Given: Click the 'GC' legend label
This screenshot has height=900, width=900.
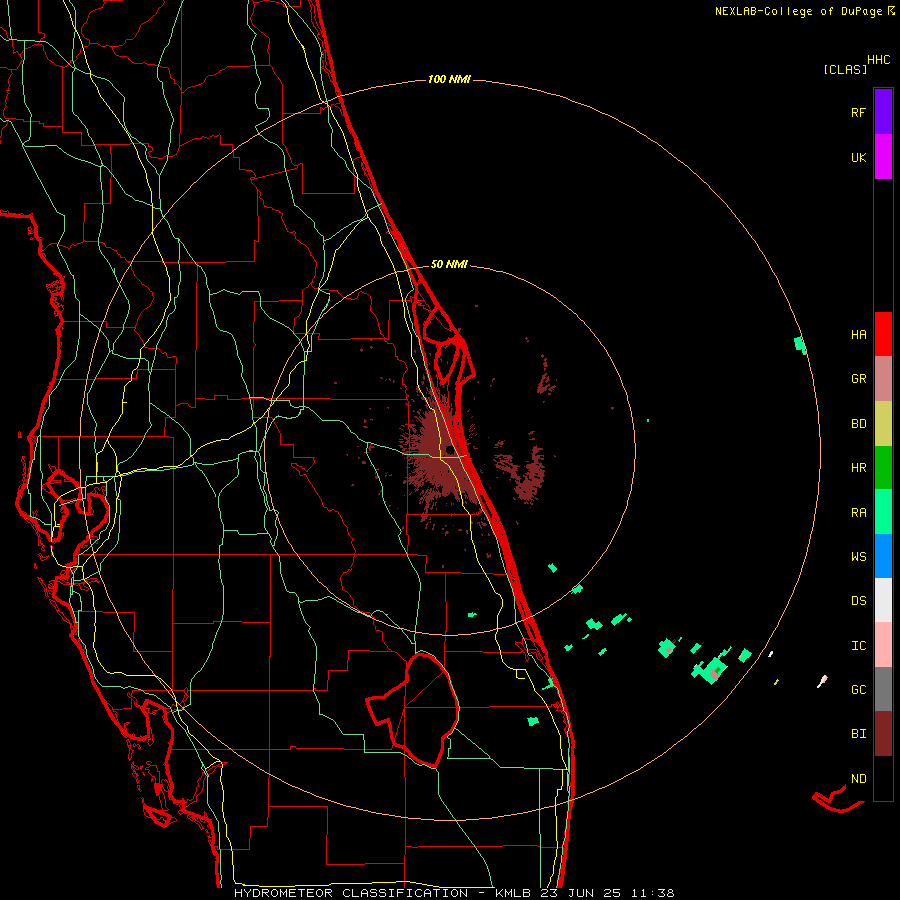Looking at the screenshot, I should pos(858,690).
